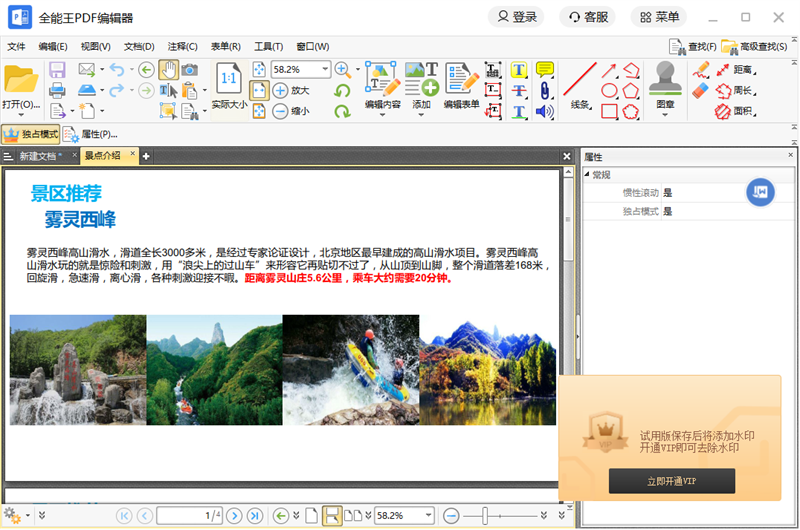Switch to the 新建文档 tab
800x530 pixels.
click(x=40, y=156)
